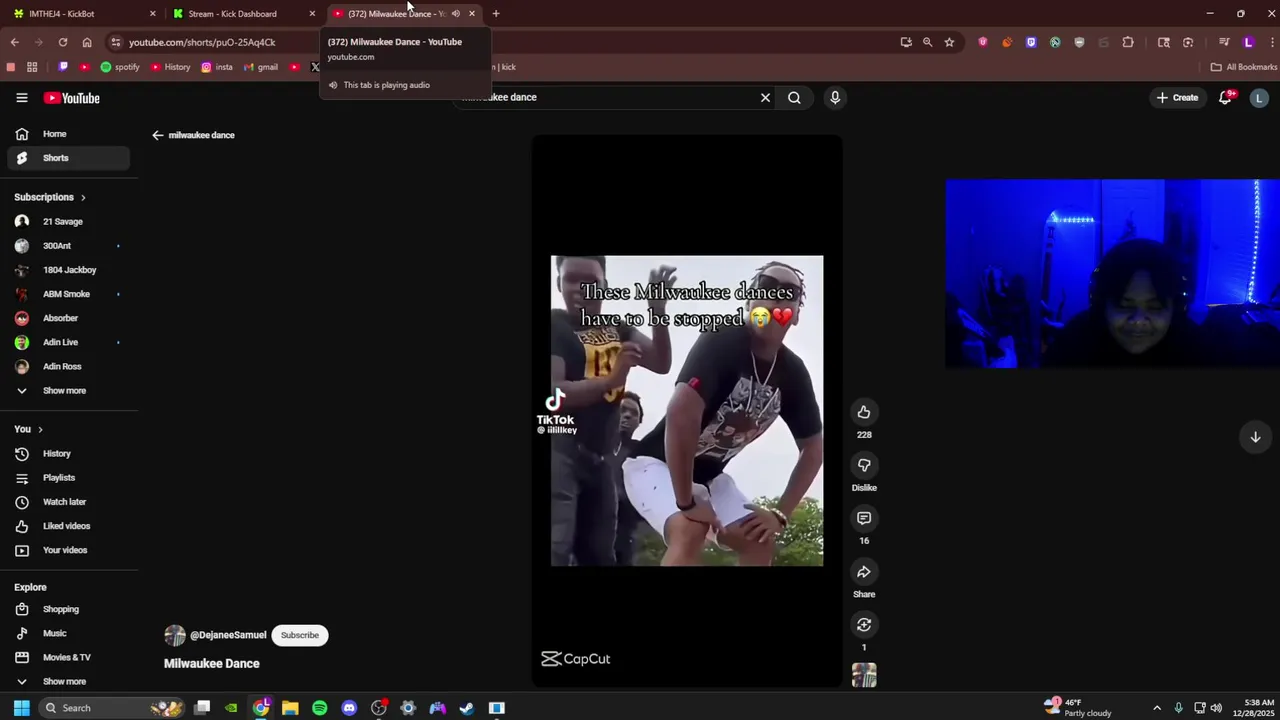
Task: Open gmail bookmark
Action: pyautogui.click(x=261, y=67)
